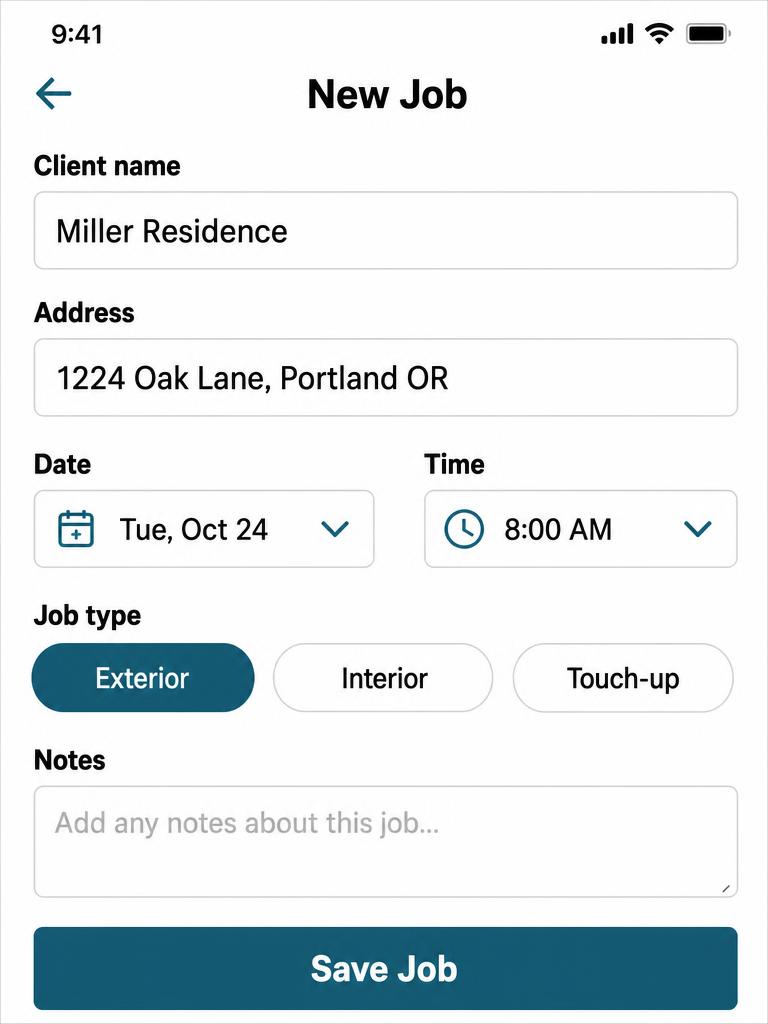The height and width of the screenshot is (1024, 768).
Task: Select the Touch-up job type
Action: coord(623,678)
